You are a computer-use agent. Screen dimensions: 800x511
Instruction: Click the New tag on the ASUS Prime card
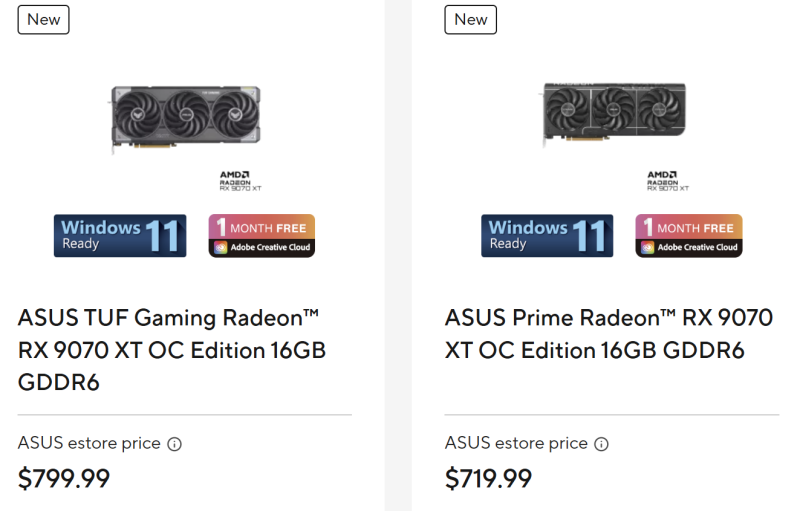[x=470, y=19]
